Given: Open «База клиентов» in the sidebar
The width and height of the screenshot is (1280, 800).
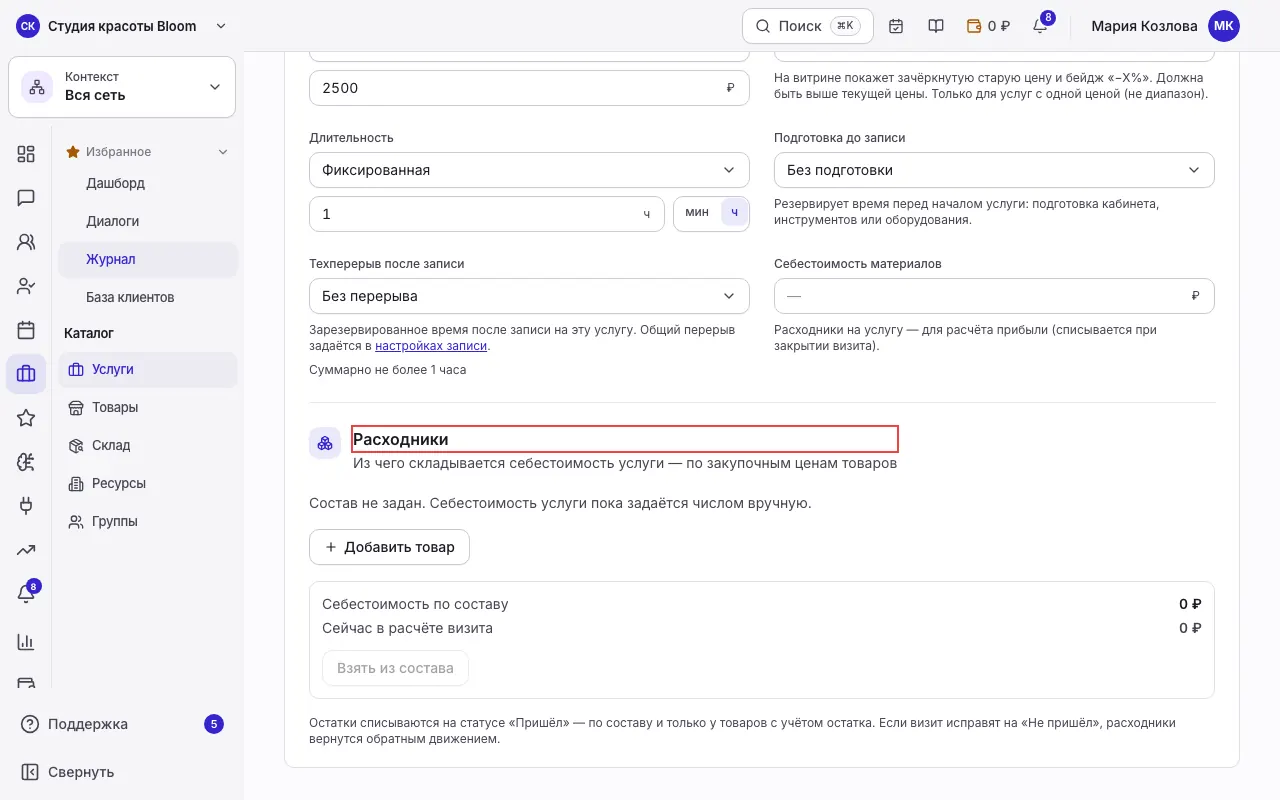Looking at the screenshot, I should pos(148,297).
